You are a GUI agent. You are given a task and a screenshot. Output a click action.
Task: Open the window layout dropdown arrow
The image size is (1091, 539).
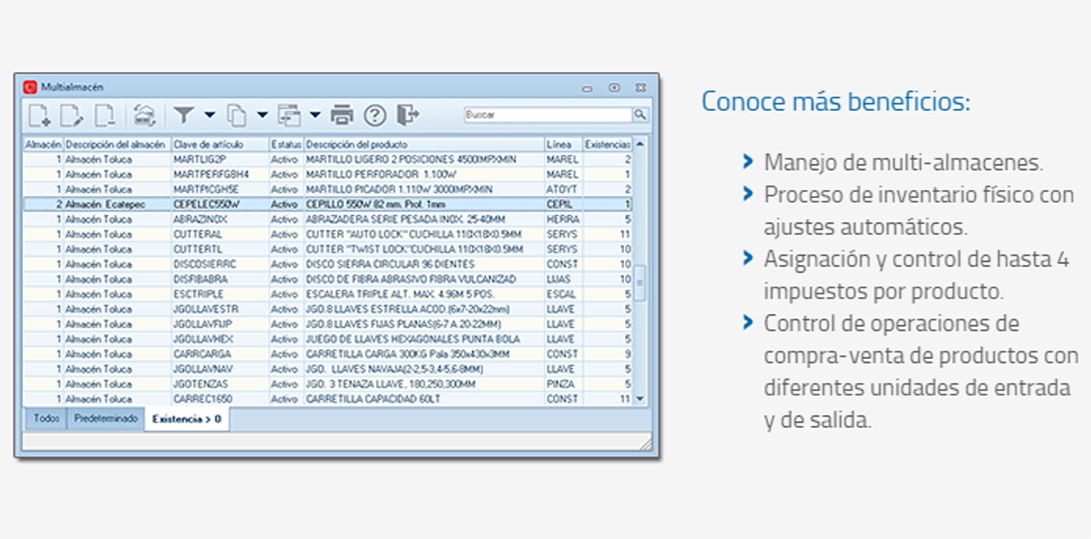point(314,115)
